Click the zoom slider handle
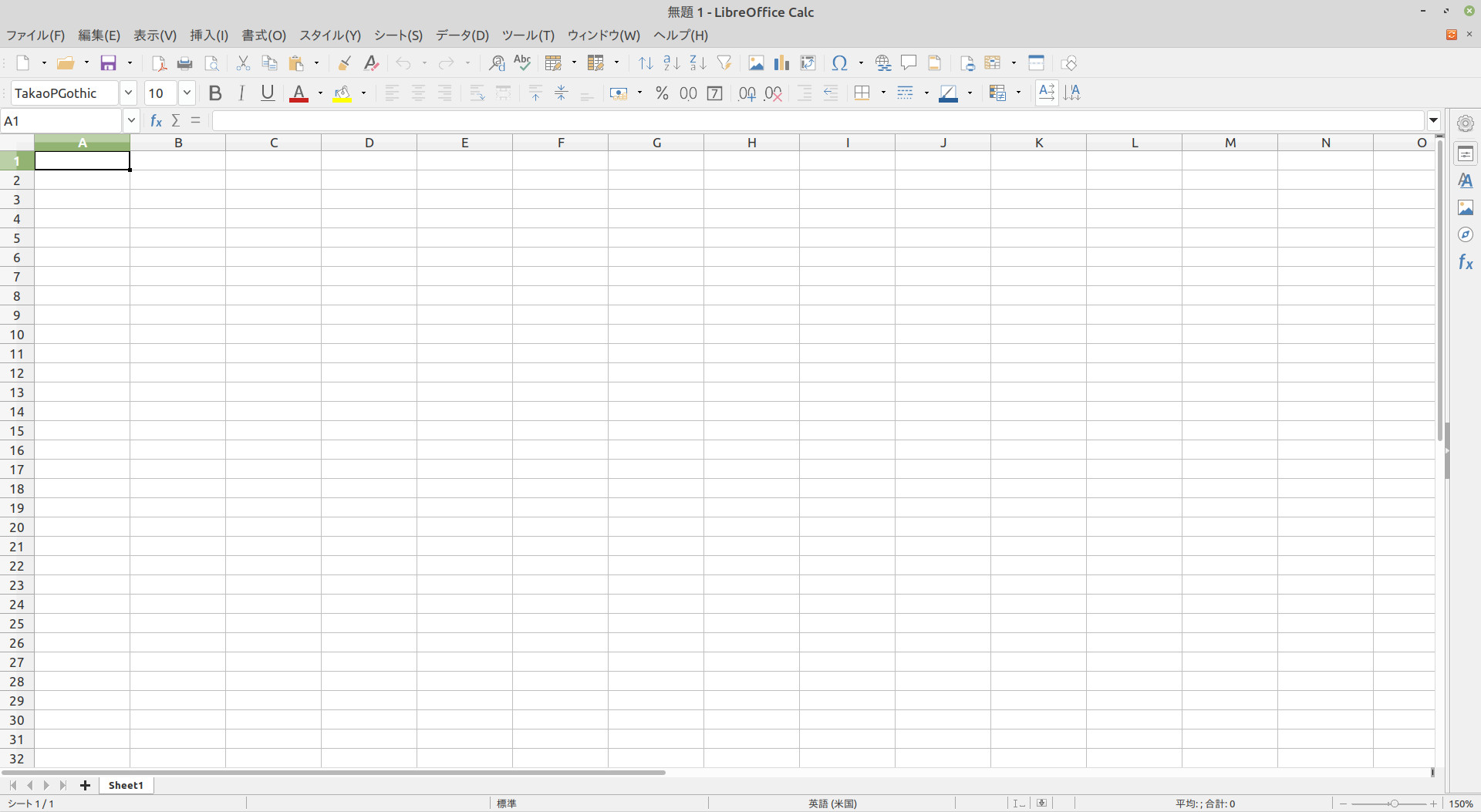Image resolution: width=1481 pixels, height=812 pixels. (1394, 804)
